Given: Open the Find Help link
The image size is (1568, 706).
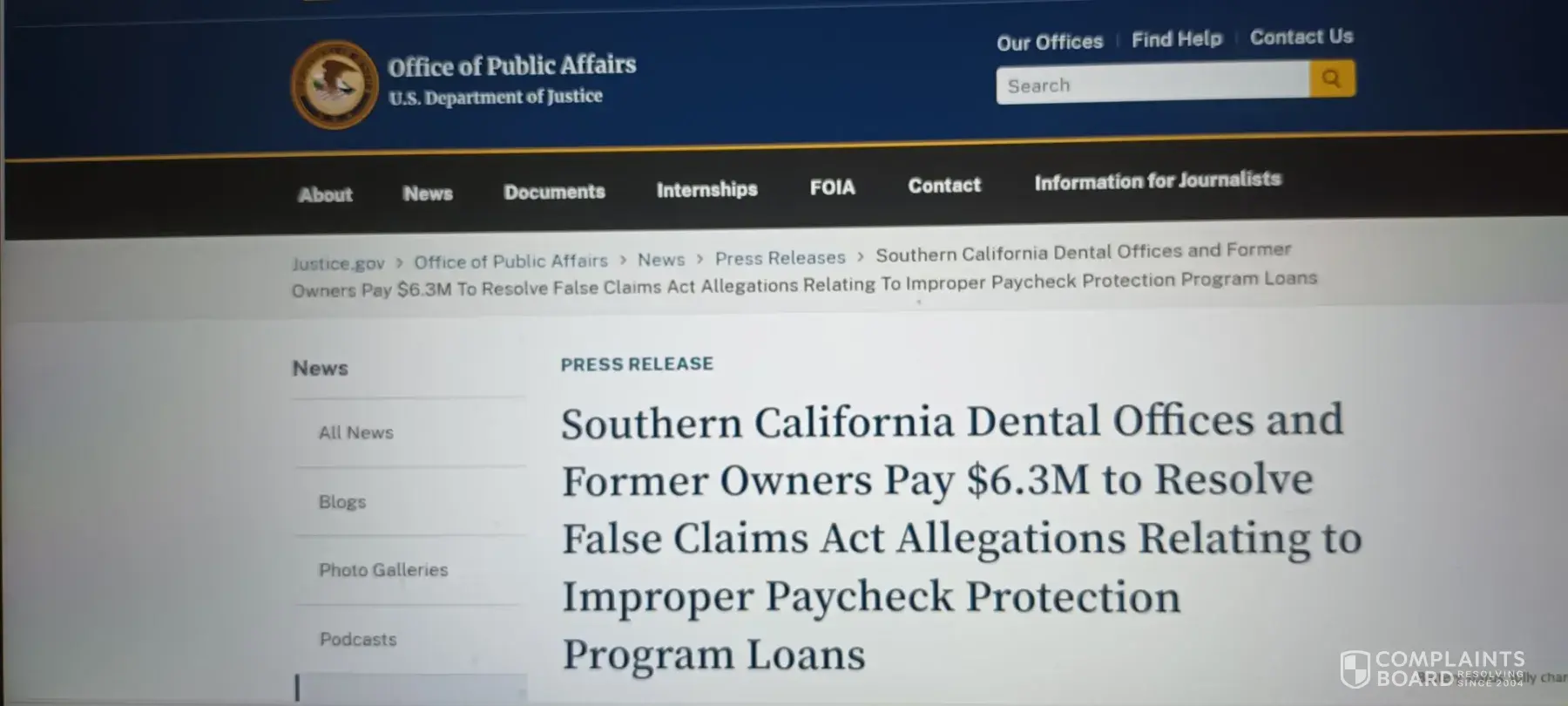Looking at the screenshot, I should (x=1177, y=39).
